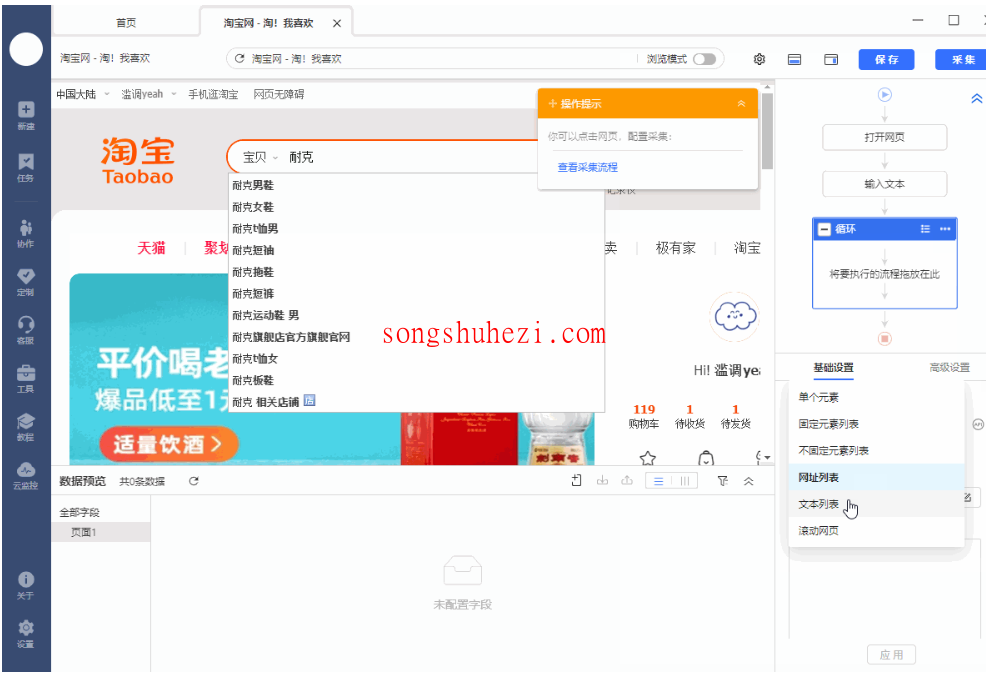Collapse the 循环 loop block with minus button
The width and height of the screenshot is (986, 682).
pyautogui.click(x=824, y=229)
